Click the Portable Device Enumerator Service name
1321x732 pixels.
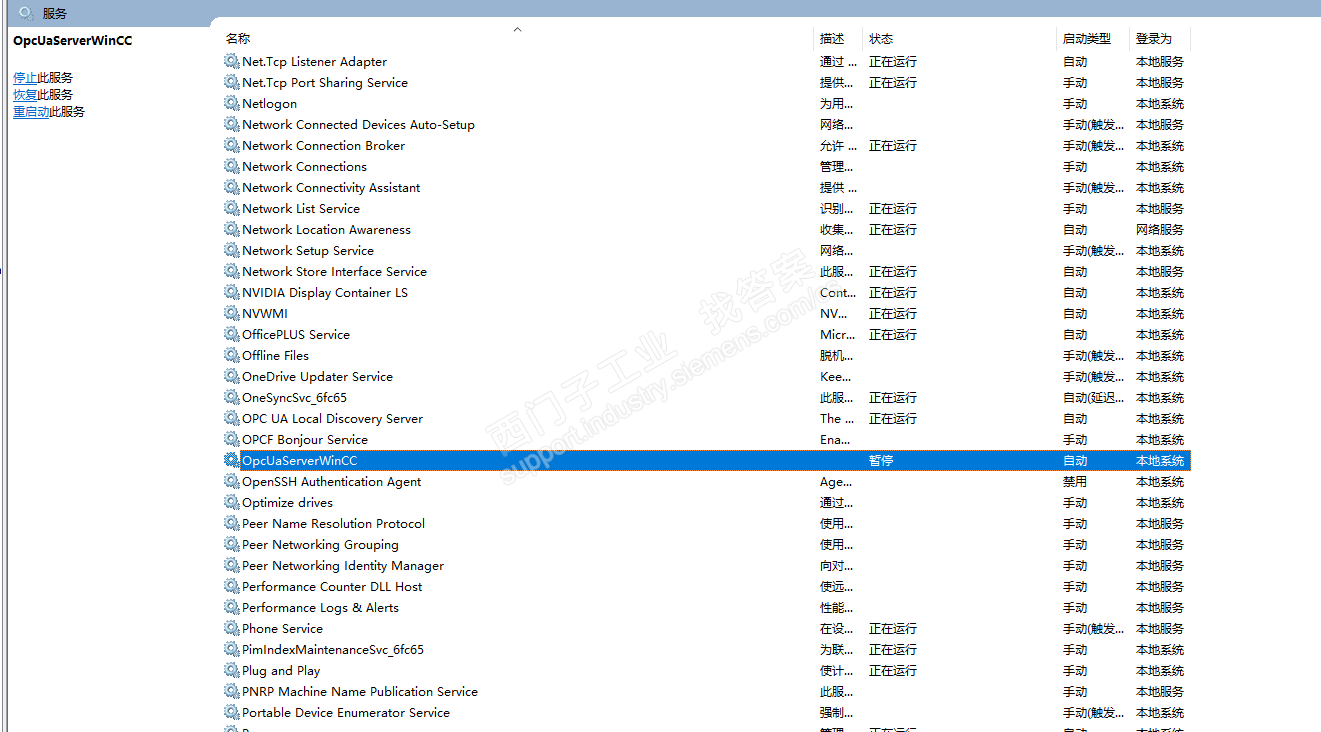pyautogui.click(x=346, y=712)
